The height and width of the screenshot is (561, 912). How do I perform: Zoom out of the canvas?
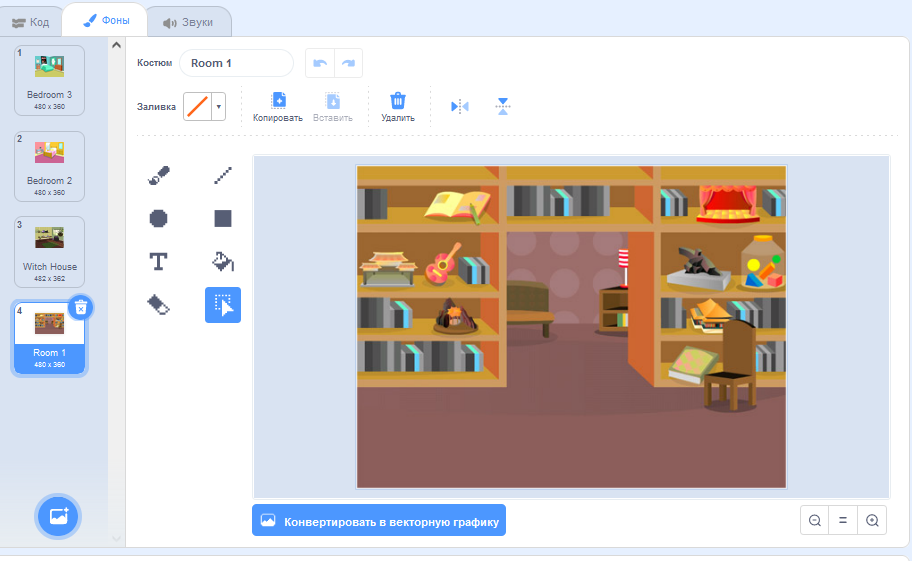pos(815,520)
